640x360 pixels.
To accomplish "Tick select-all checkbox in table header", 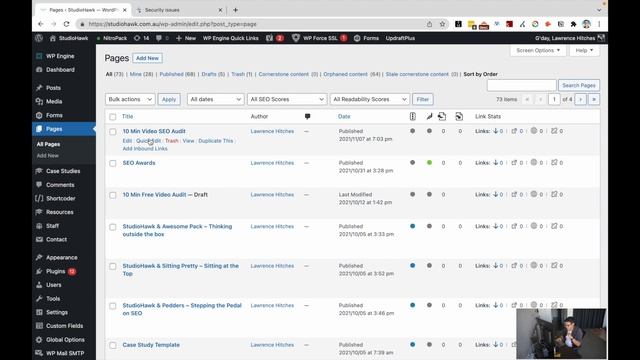I will 113,117.
